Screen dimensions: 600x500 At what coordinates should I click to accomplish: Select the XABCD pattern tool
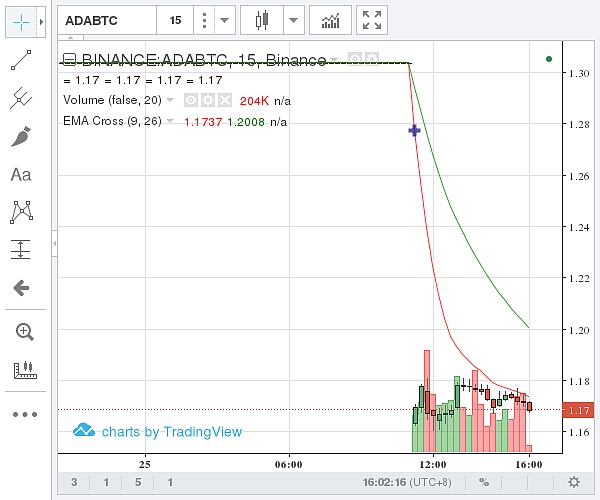click(x=21, y=212)
